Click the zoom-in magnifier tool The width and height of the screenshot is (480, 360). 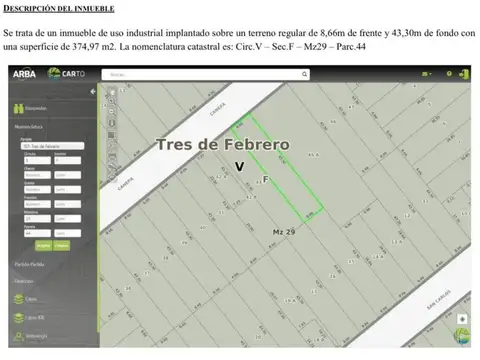tap(112, 101)
